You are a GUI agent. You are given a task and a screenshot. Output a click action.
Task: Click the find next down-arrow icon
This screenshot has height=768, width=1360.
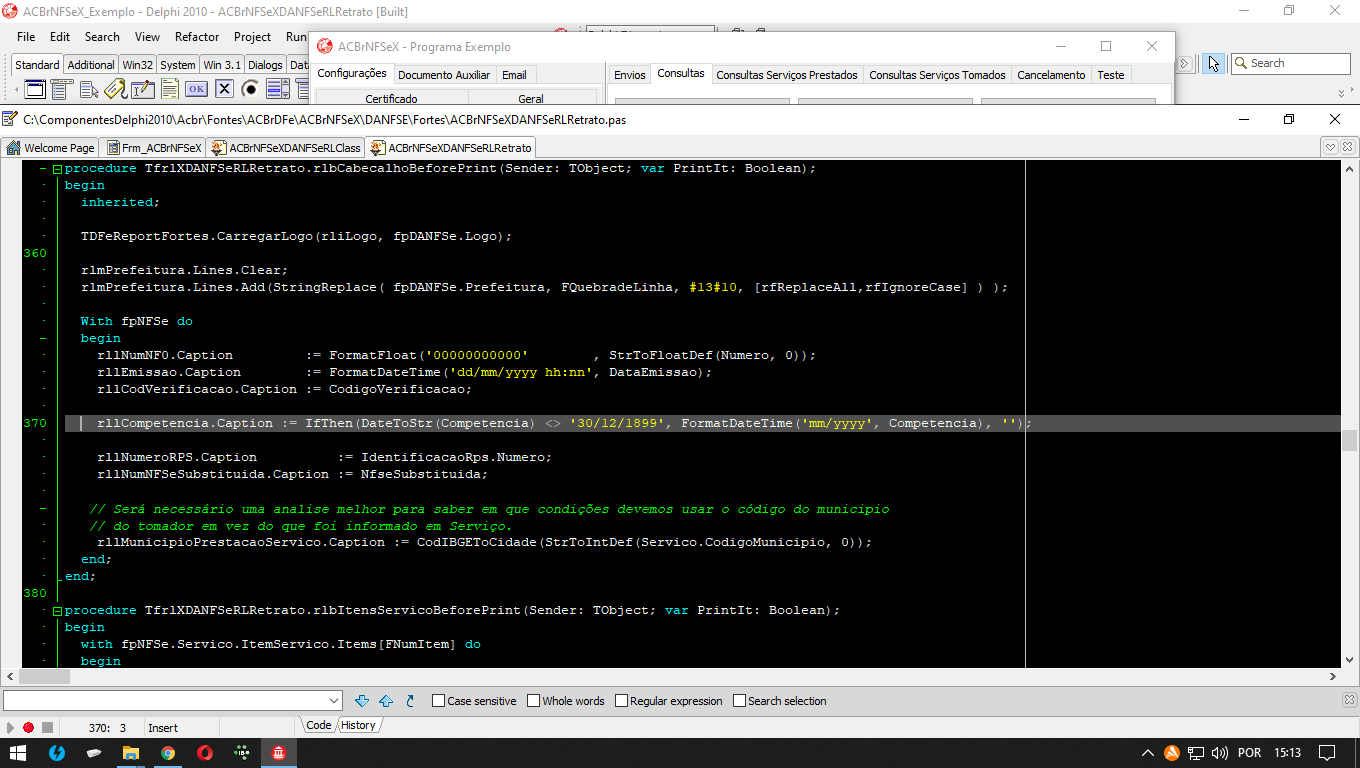(362, 701)
